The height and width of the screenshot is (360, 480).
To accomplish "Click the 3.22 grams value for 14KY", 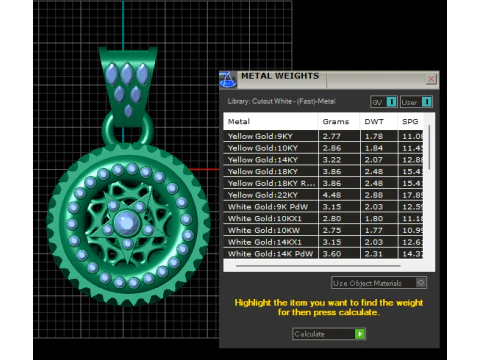I will pos(332,160).
